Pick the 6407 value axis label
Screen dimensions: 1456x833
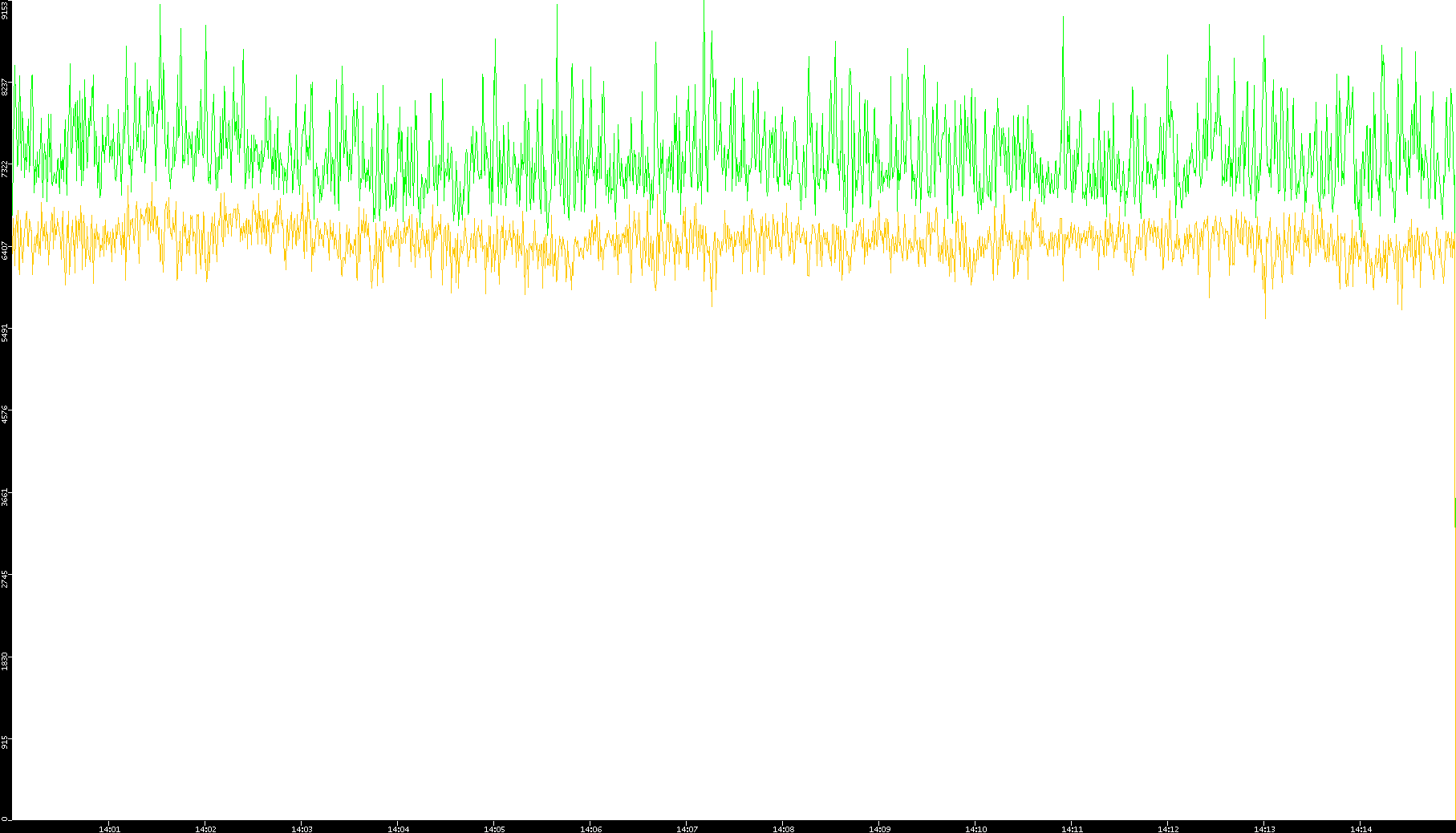point(6,250)
